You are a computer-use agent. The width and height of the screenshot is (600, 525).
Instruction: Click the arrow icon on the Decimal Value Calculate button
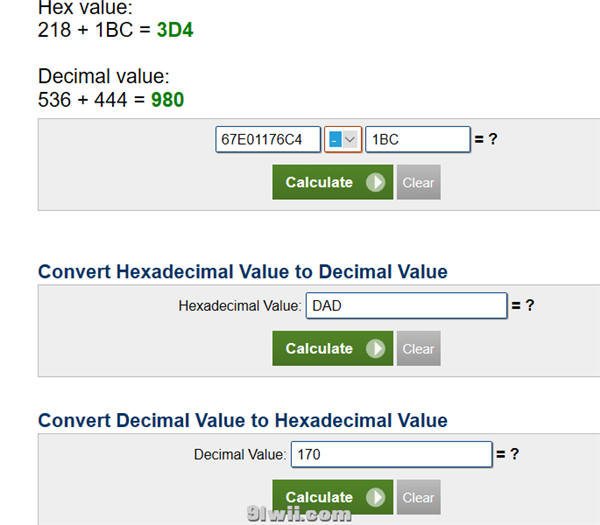[x=375, y=497]
